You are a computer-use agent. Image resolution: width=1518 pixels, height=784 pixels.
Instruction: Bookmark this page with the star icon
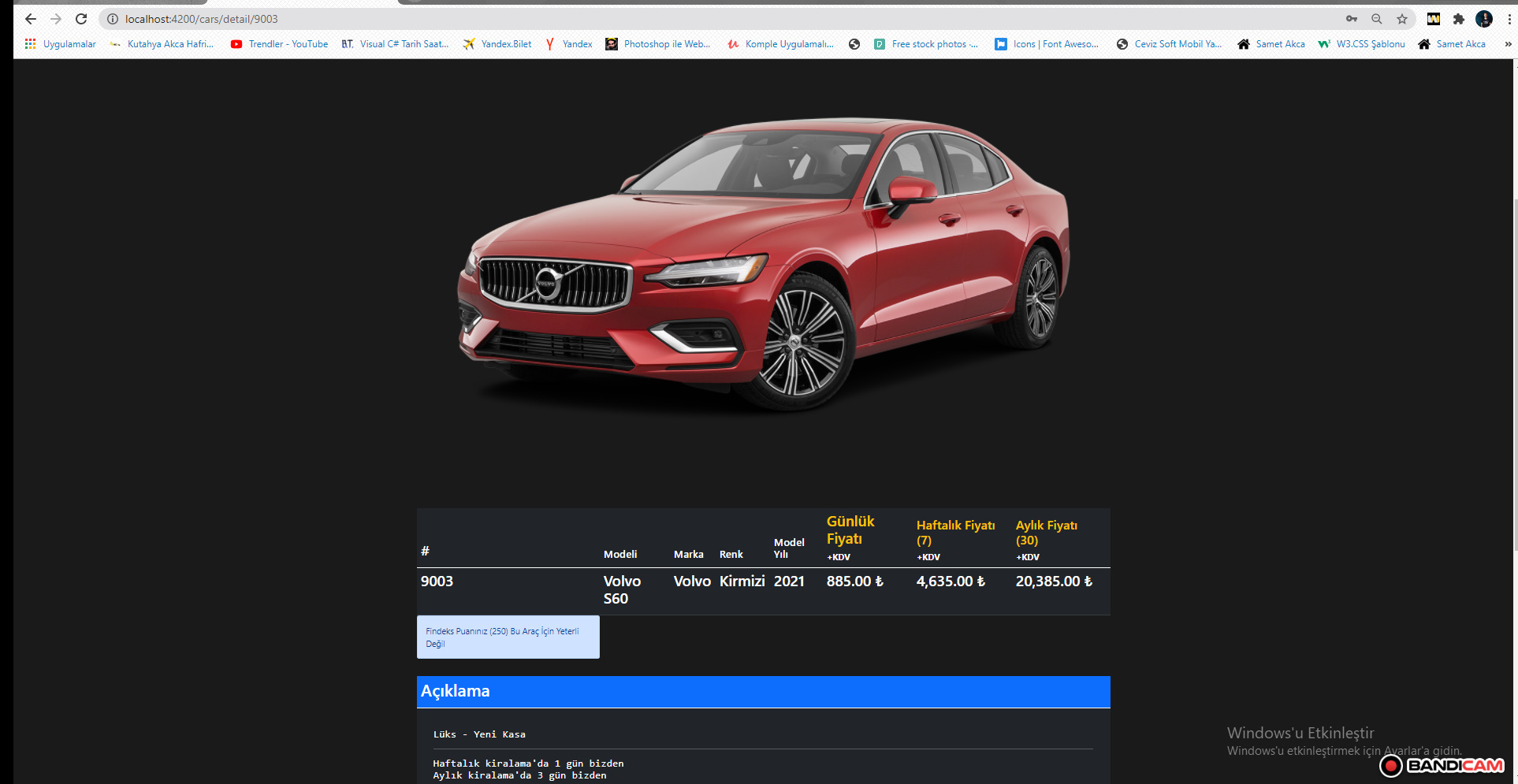1401,18
